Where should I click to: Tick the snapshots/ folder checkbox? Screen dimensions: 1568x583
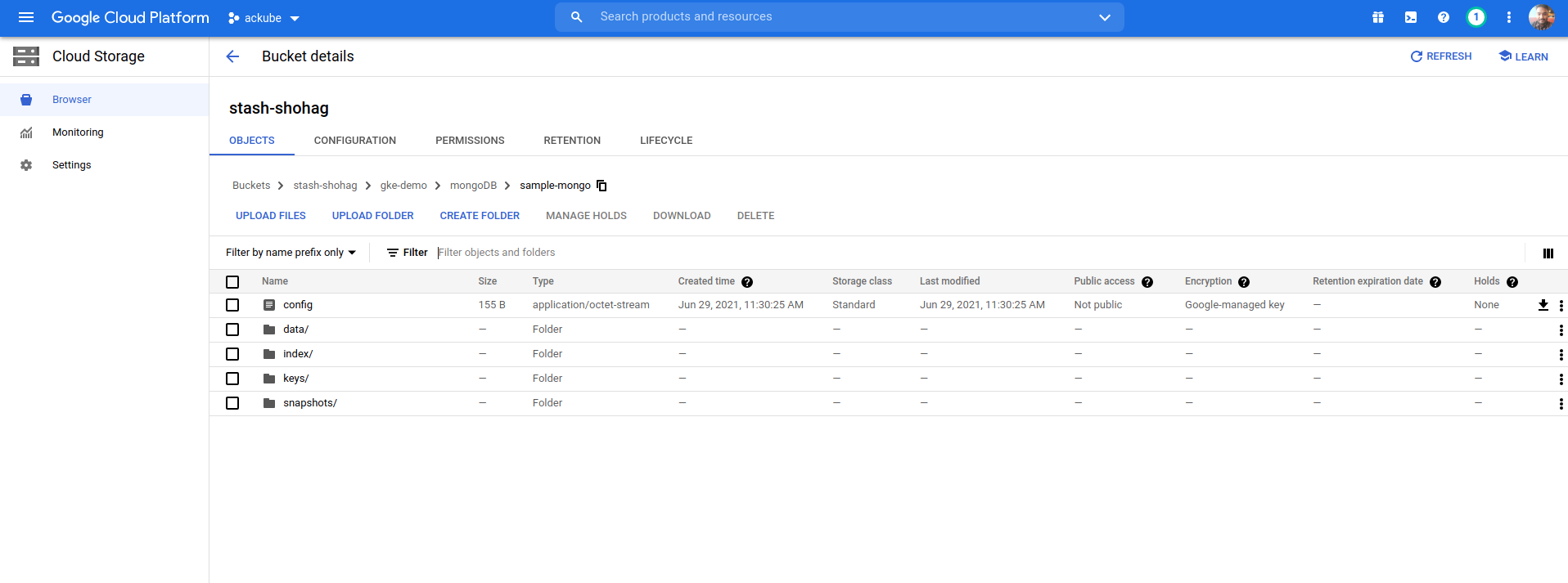tap(232, 403)
